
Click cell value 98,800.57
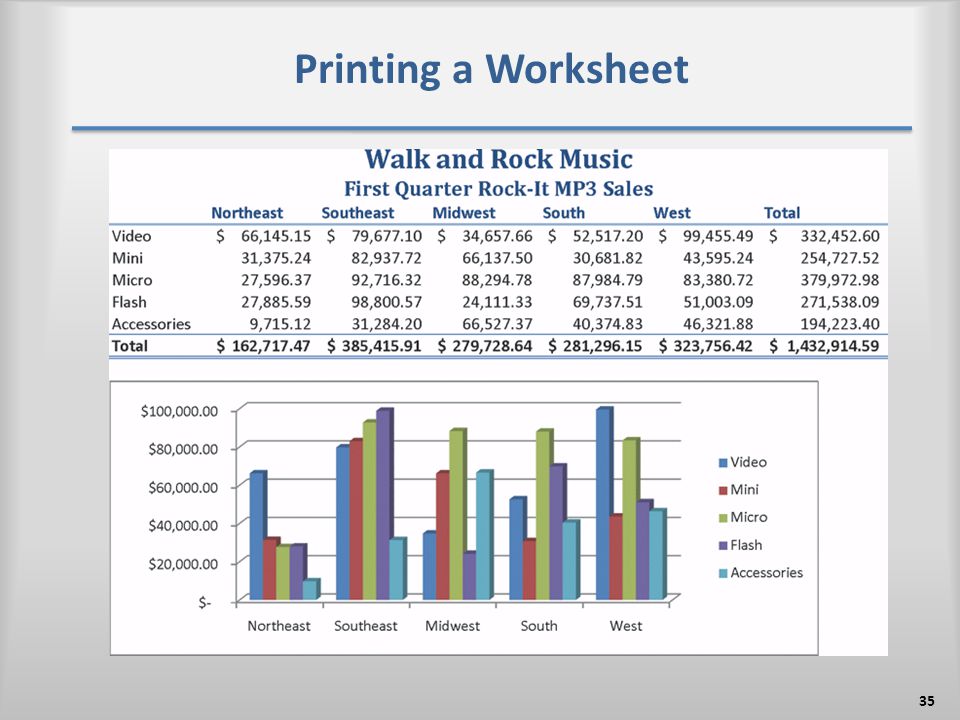[x=386, y=302]
